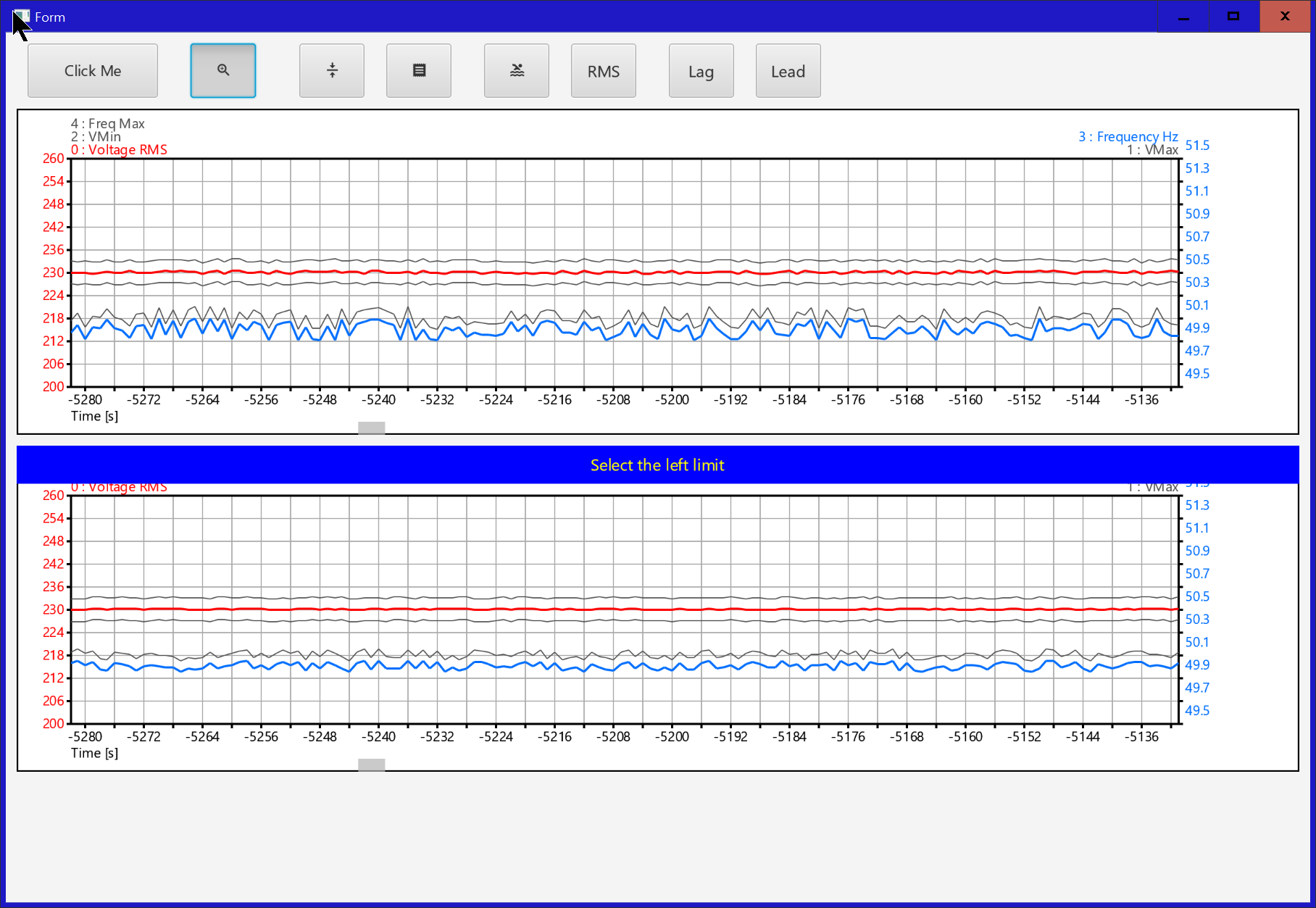This screenshot has height=908, width=1316.
Task: Click the Form application icon in title bar
Action: tap(22, 14)
